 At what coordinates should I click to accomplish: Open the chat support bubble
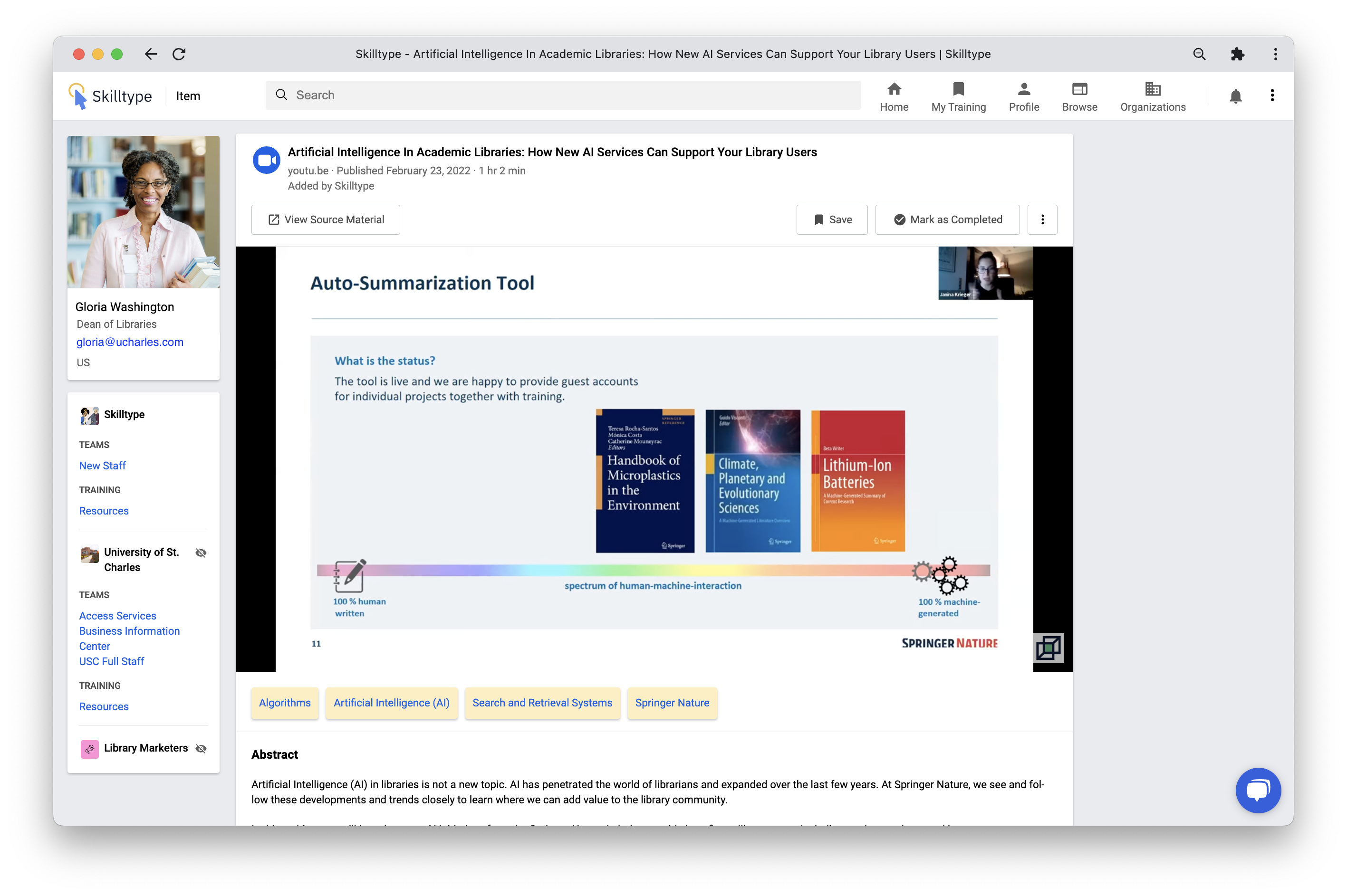point(1257,790)
